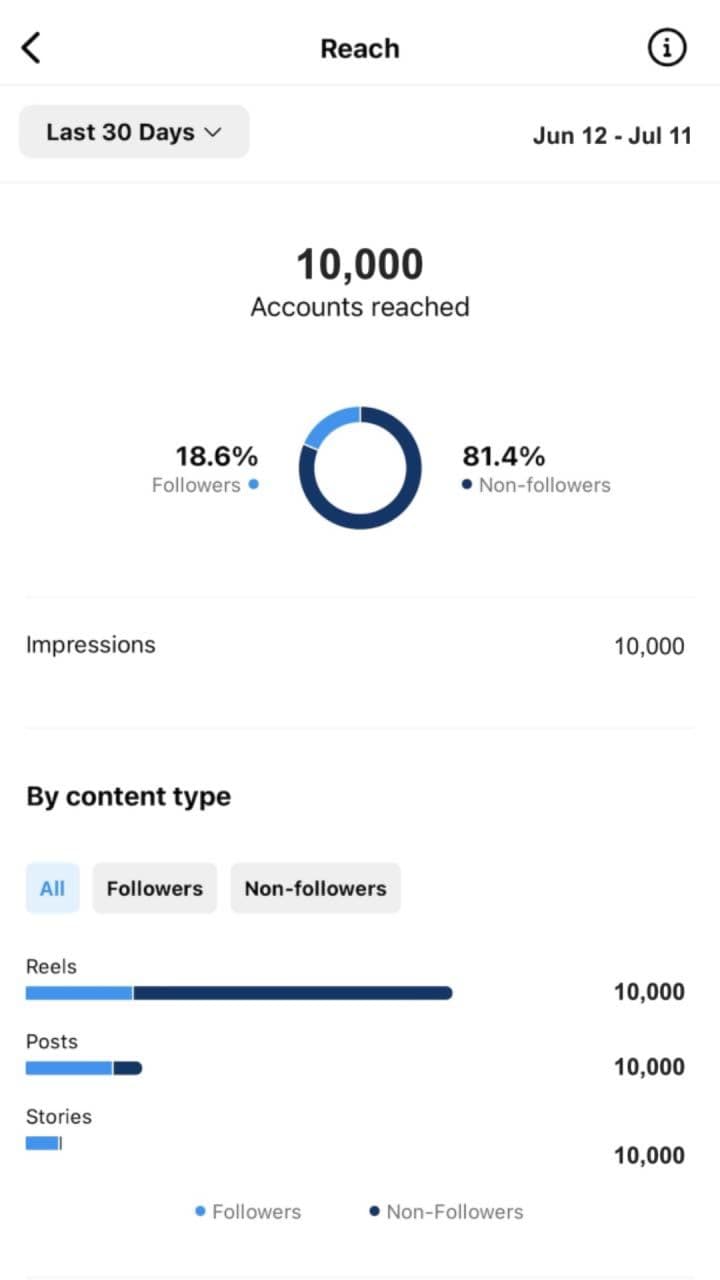Switch to the Reach screen title
The image size is (720, 1280).
[360, 47]
